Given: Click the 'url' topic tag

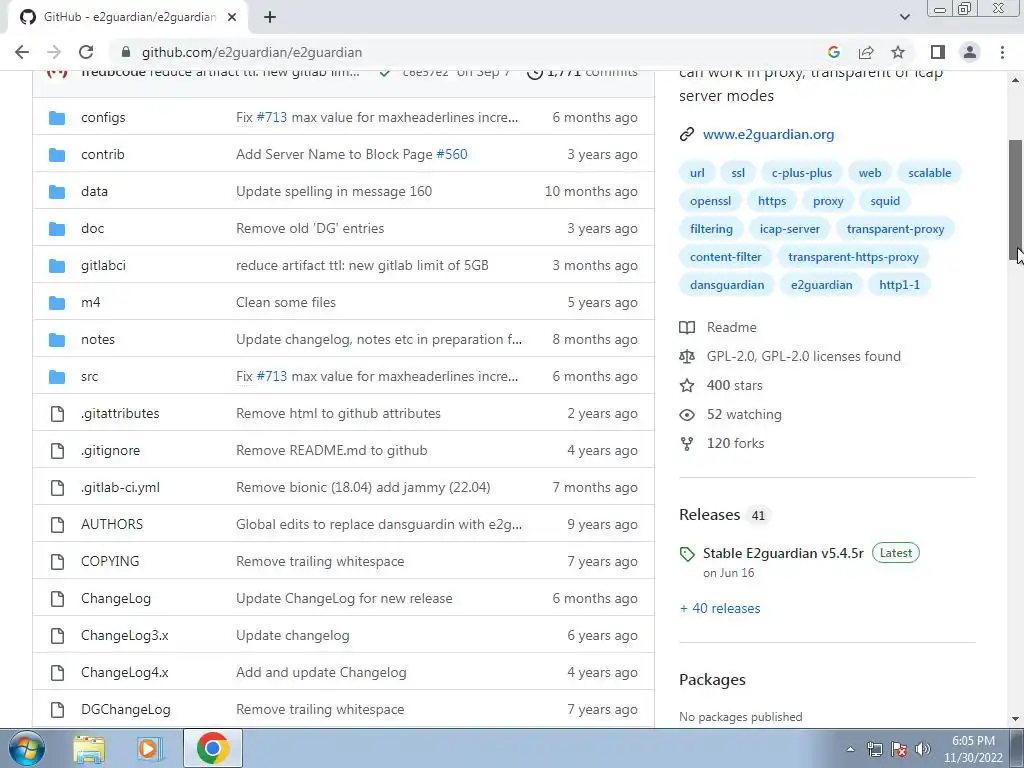Looking at the screenshot, I should click(x=697, y=173).
